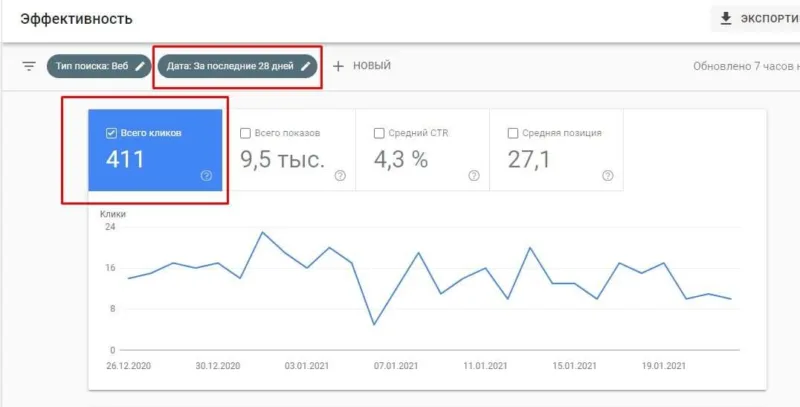Click the 9,5 тыс. impressions value

pyautogui.click(x=283, y=159)
